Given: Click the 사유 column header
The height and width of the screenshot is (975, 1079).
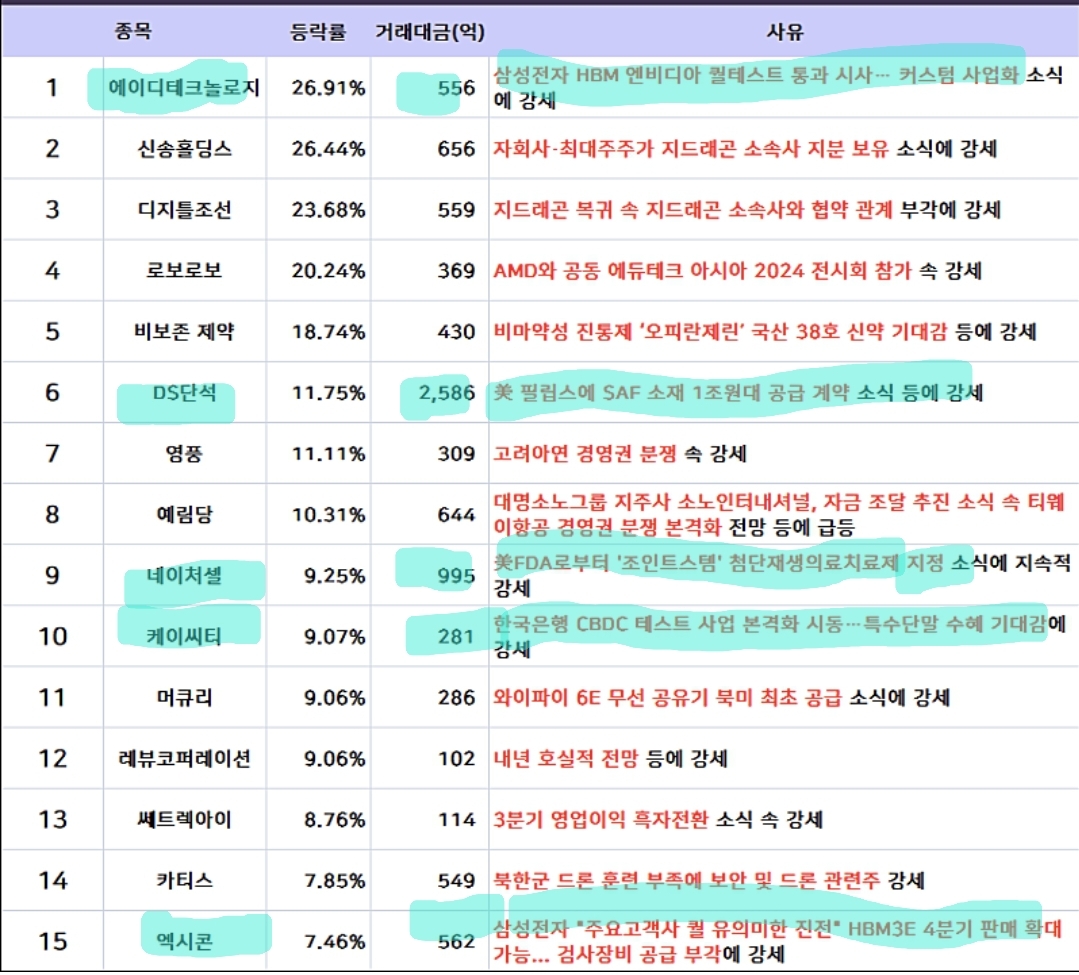Looking at the screenshot, I should [784, 32].
